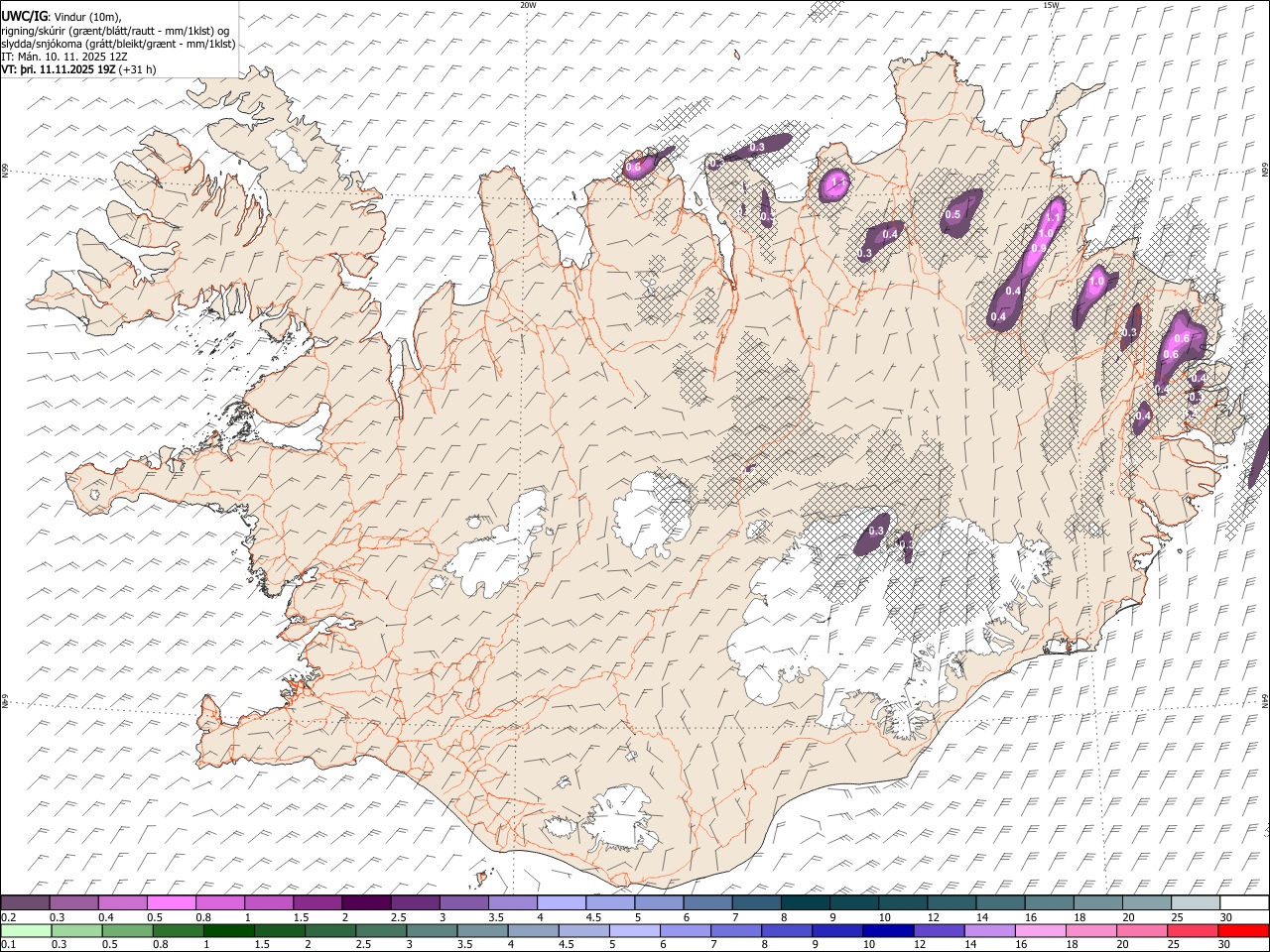Viewport: 1270px width, 952px height.
Task: Pick the darkest purple swatch labeled 2 in upper legend
Action: point(367,903)
